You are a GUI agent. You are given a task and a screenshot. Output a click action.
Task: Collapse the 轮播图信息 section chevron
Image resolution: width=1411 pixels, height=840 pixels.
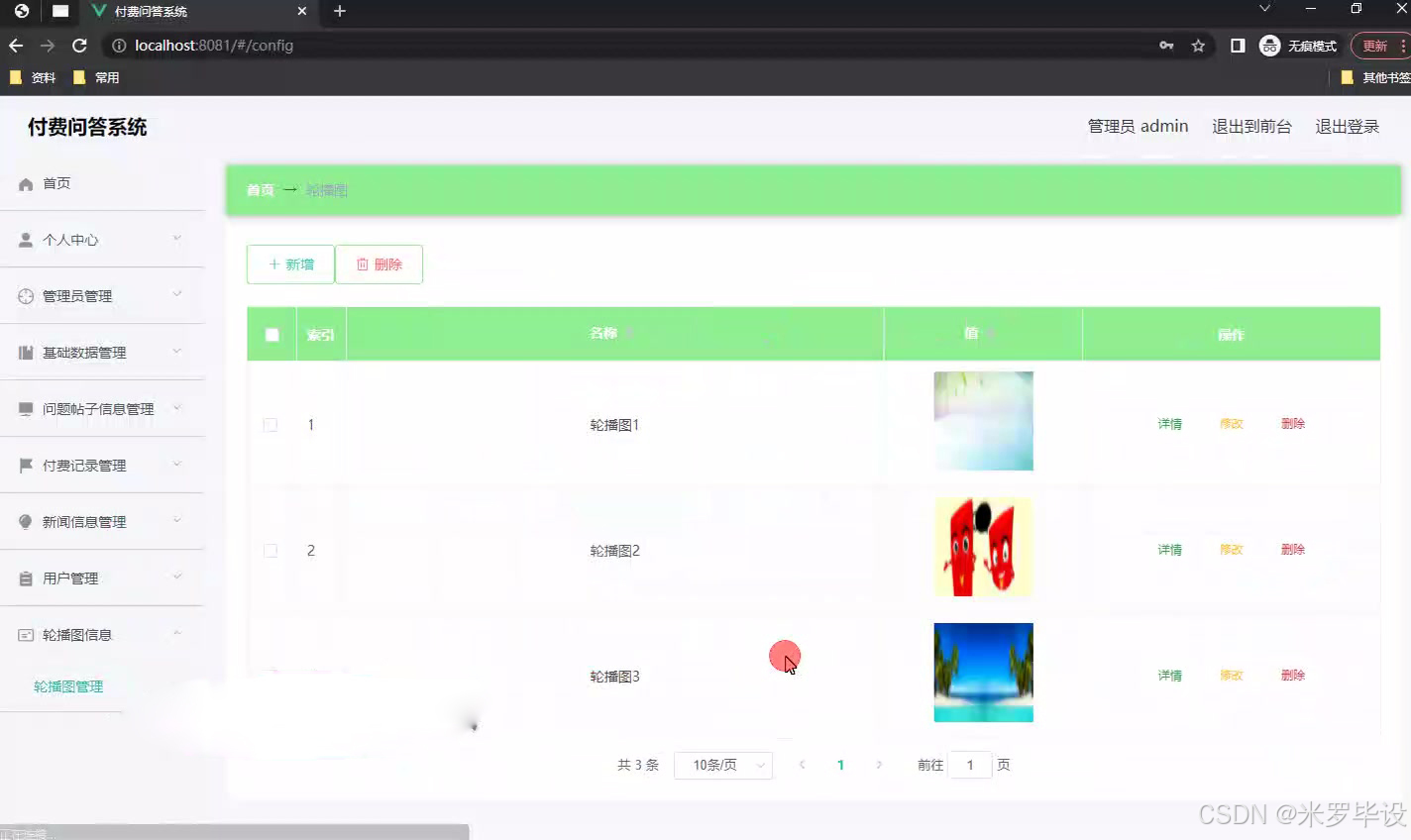pos(176,634)
